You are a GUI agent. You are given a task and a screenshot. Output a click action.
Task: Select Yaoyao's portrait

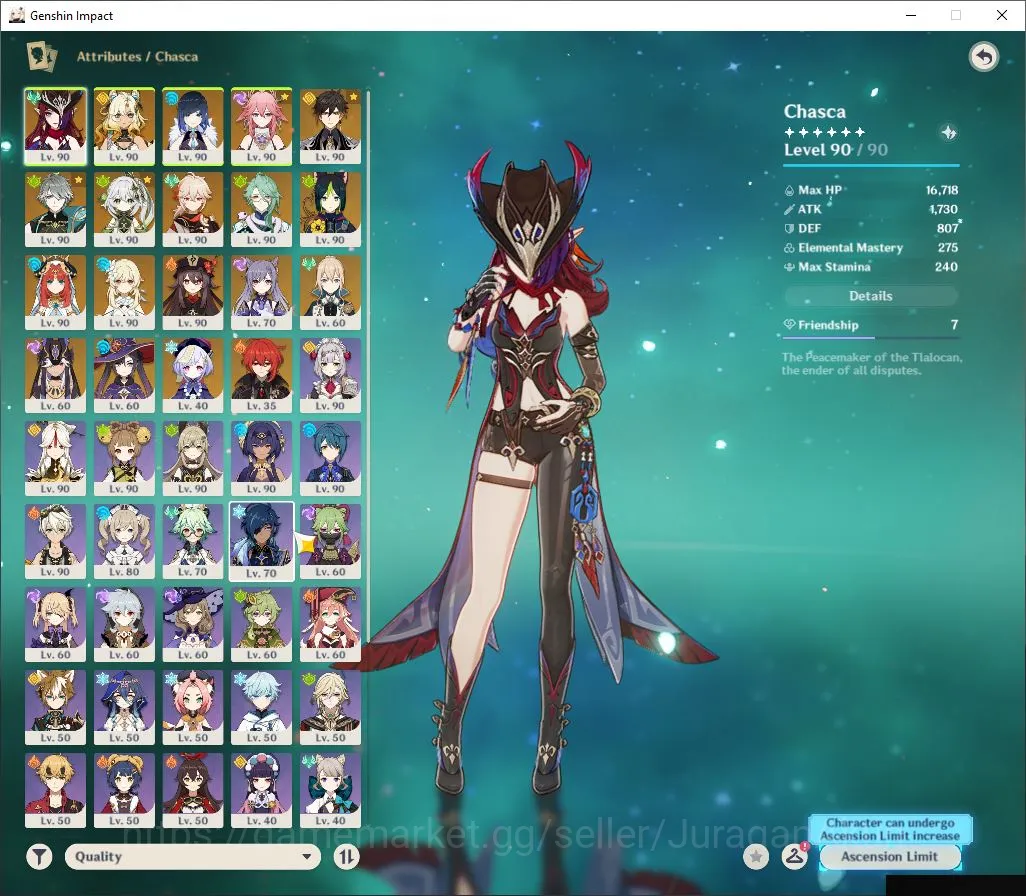click(x=124, y=459)
